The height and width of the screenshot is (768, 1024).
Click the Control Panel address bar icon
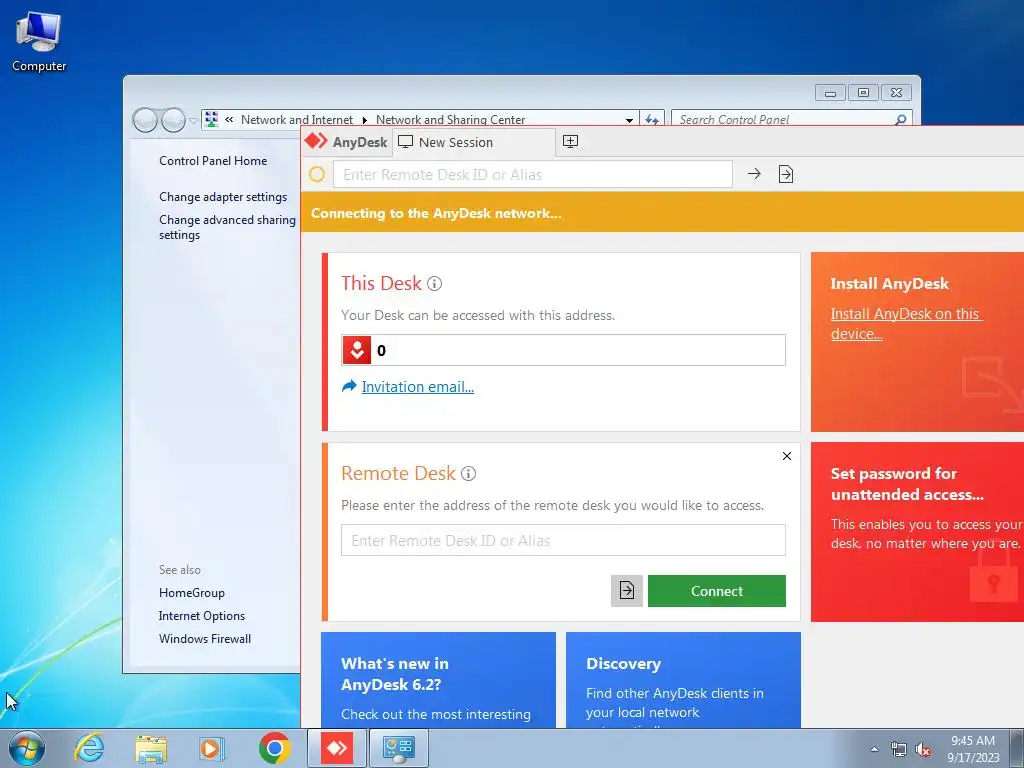click(211, 120)
